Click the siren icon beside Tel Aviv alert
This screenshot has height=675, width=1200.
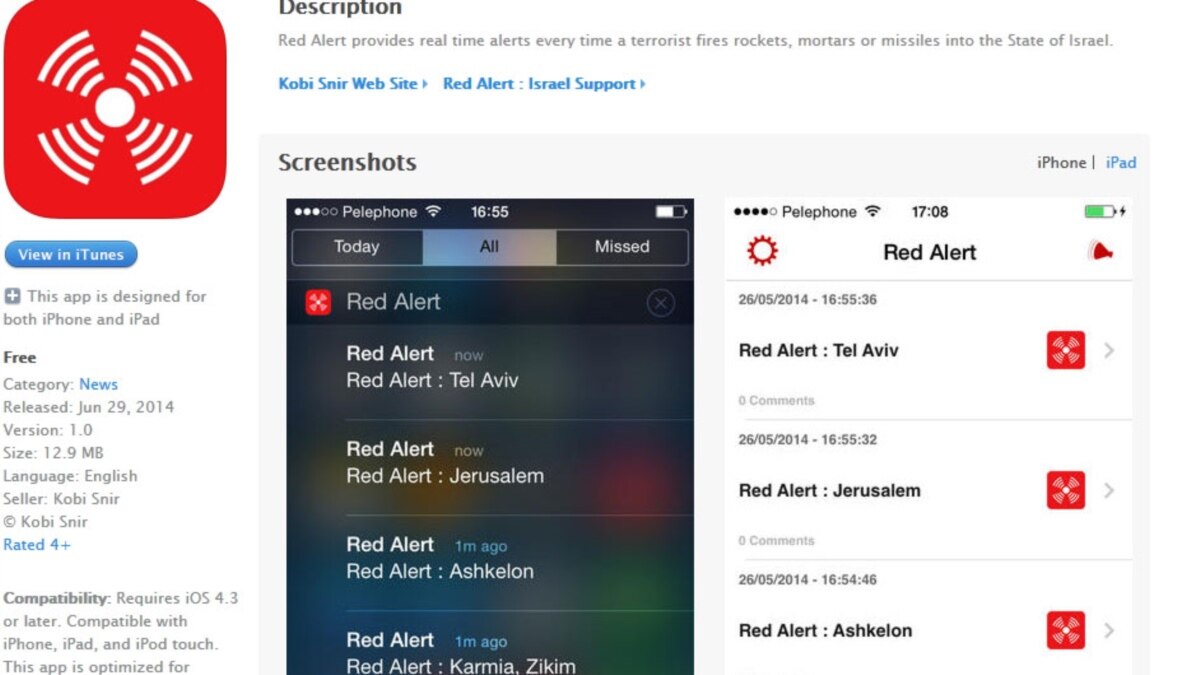[1065, 350]
